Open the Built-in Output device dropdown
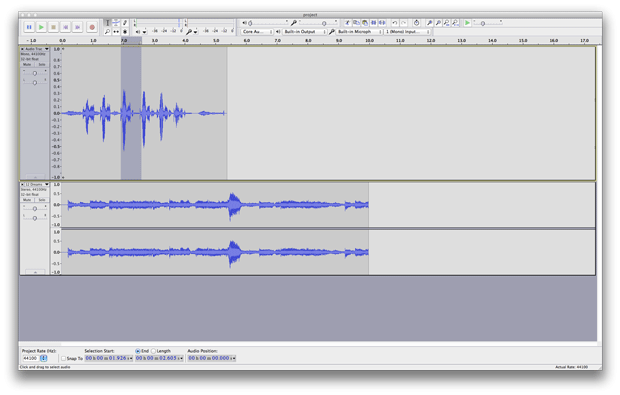620x395 pixels. tap(305, 32)
